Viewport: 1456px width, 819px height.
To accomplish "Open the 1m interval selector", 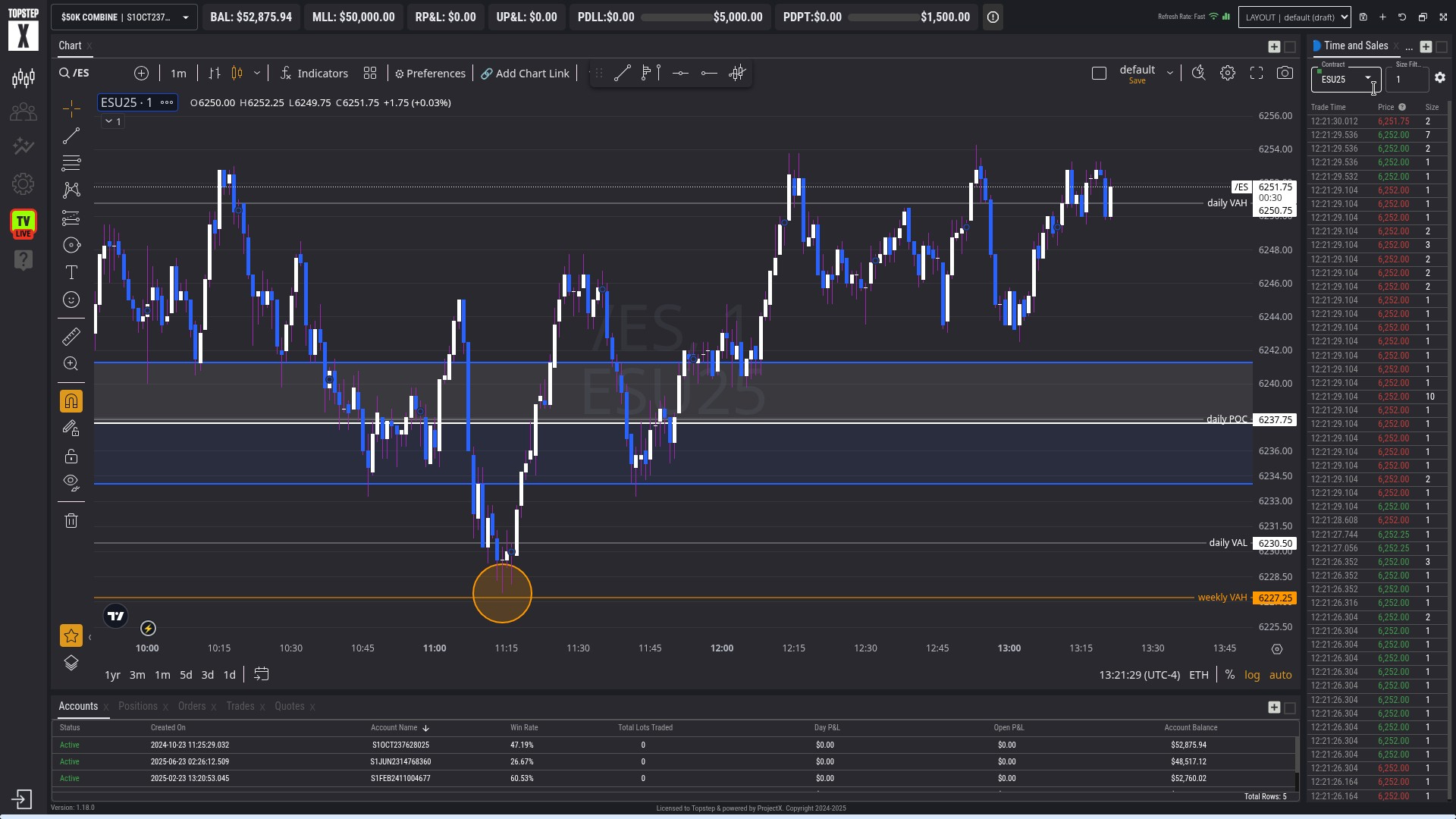I will point(178,74).
